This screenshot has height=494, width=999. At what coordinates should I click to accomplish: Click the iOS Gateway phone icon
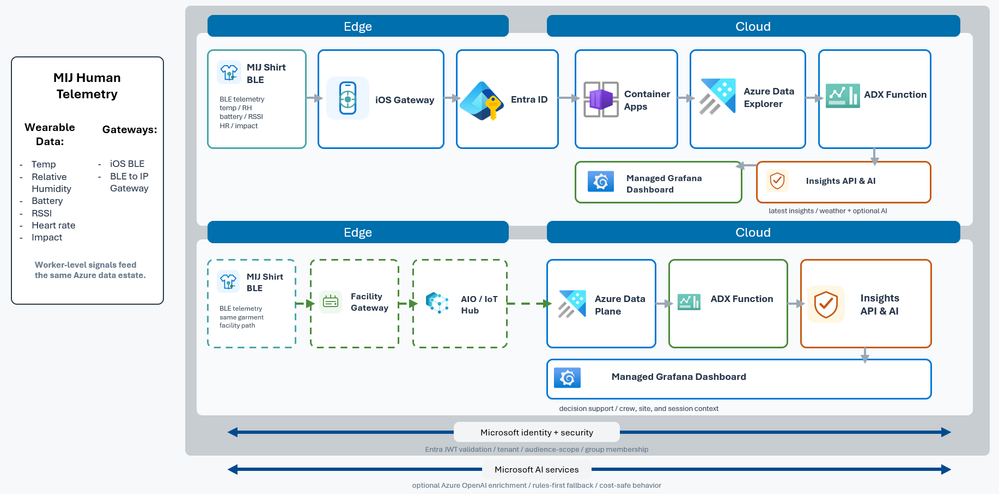click(347, 98)
